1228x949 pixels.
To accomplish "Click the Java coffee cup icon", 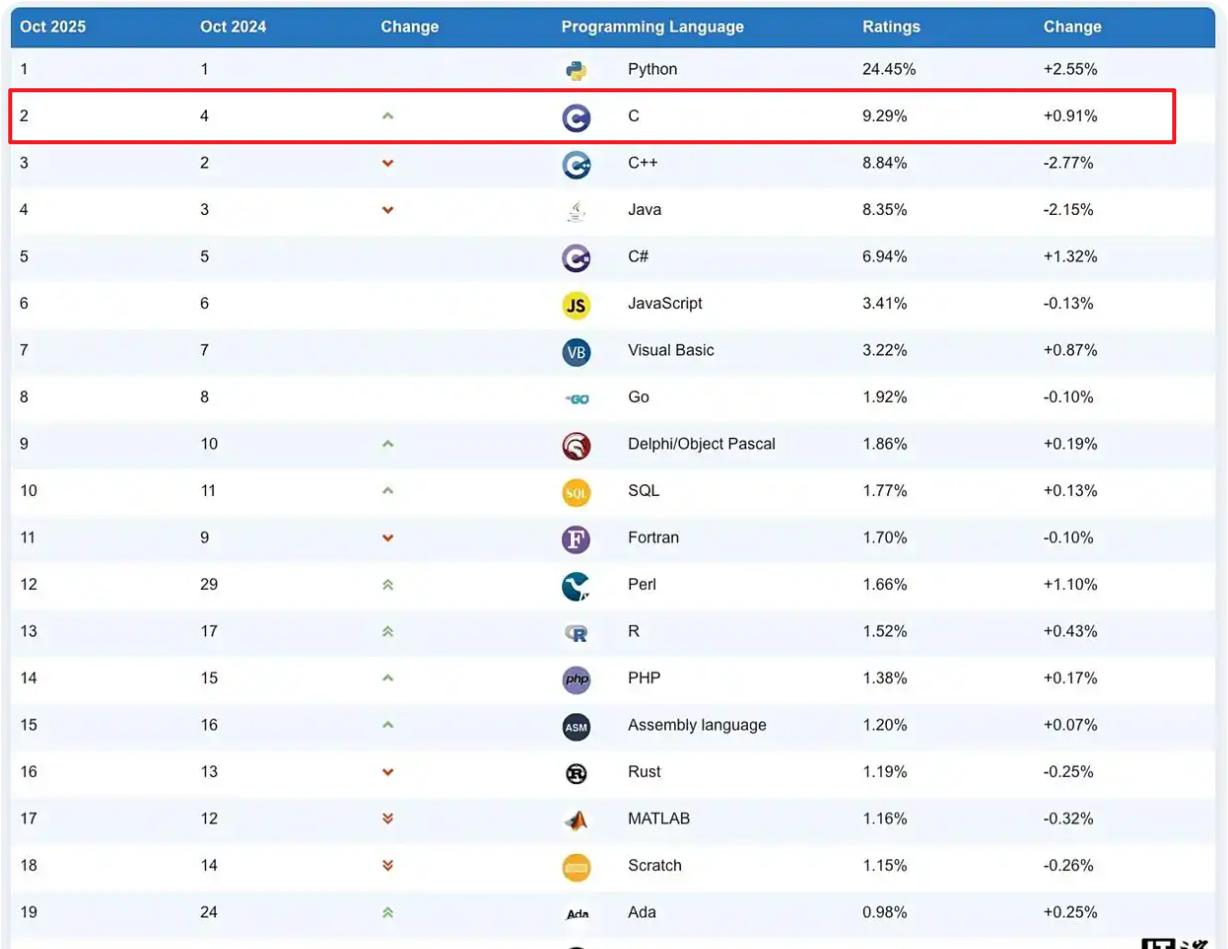I will [x=576, y=211].
